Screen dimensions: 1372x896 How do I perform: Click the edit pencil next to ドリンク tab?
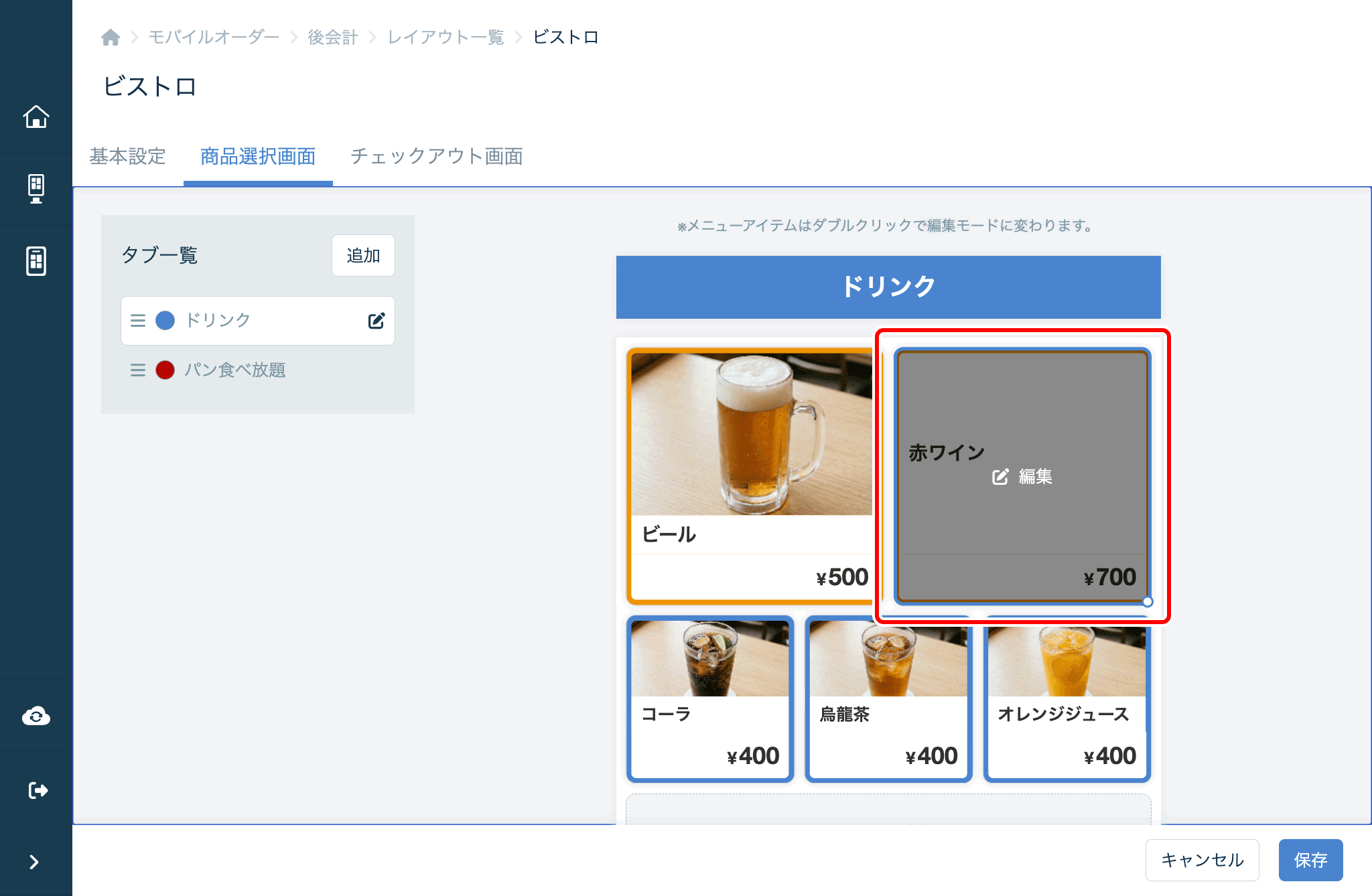coord(376,320)
